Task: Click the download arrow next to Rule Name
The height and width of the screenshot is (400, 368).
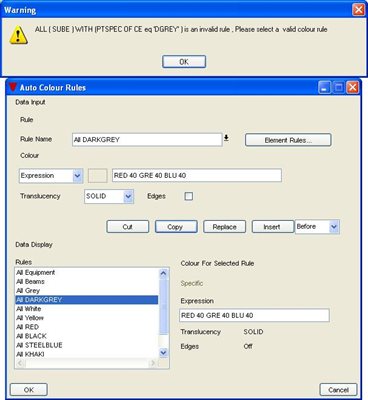Action: pos(226,138)
